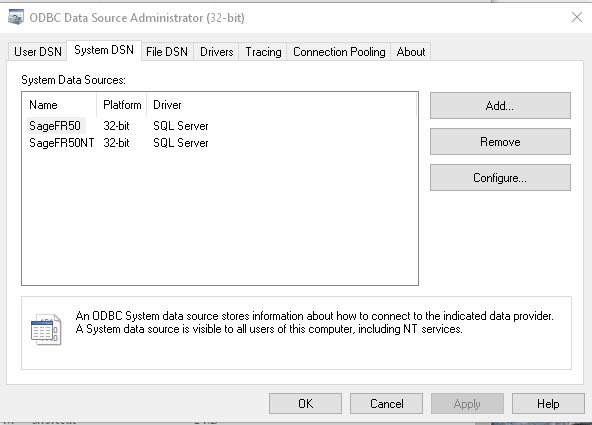This screenshot has height=425, width=592.
Task: Click the Configure... button
Action: [500, 177]
